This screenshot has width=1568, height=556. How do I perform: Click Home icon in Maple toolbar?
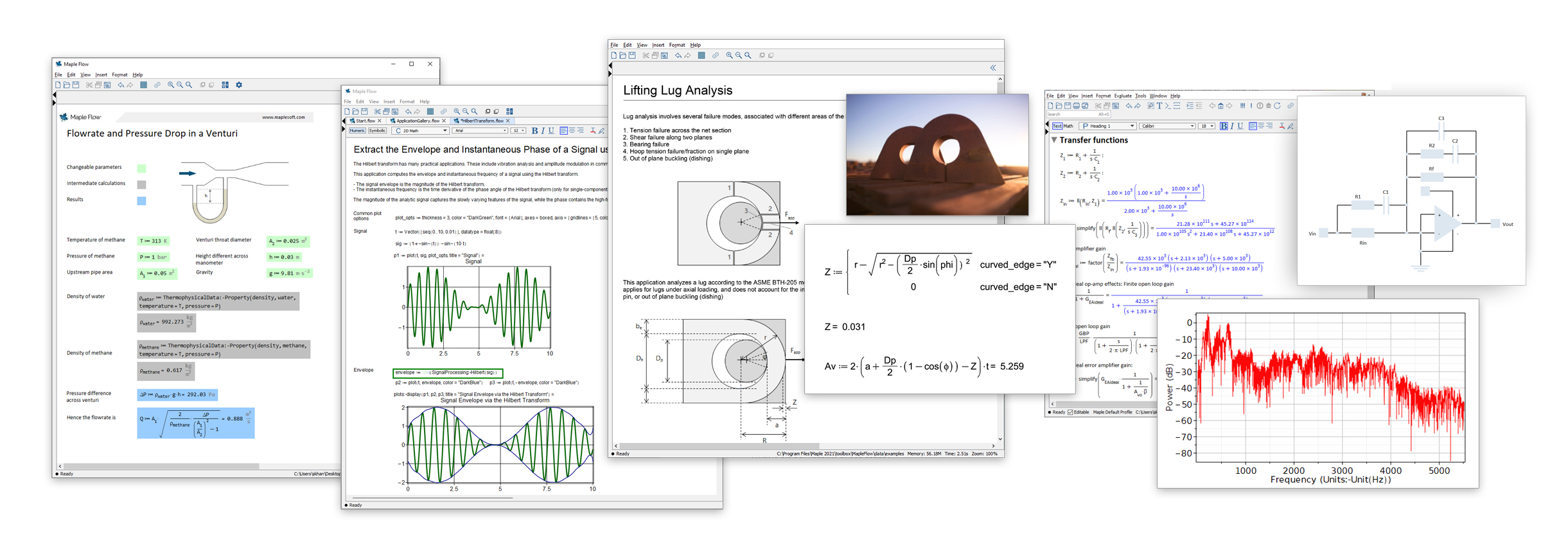point(1220,106)
